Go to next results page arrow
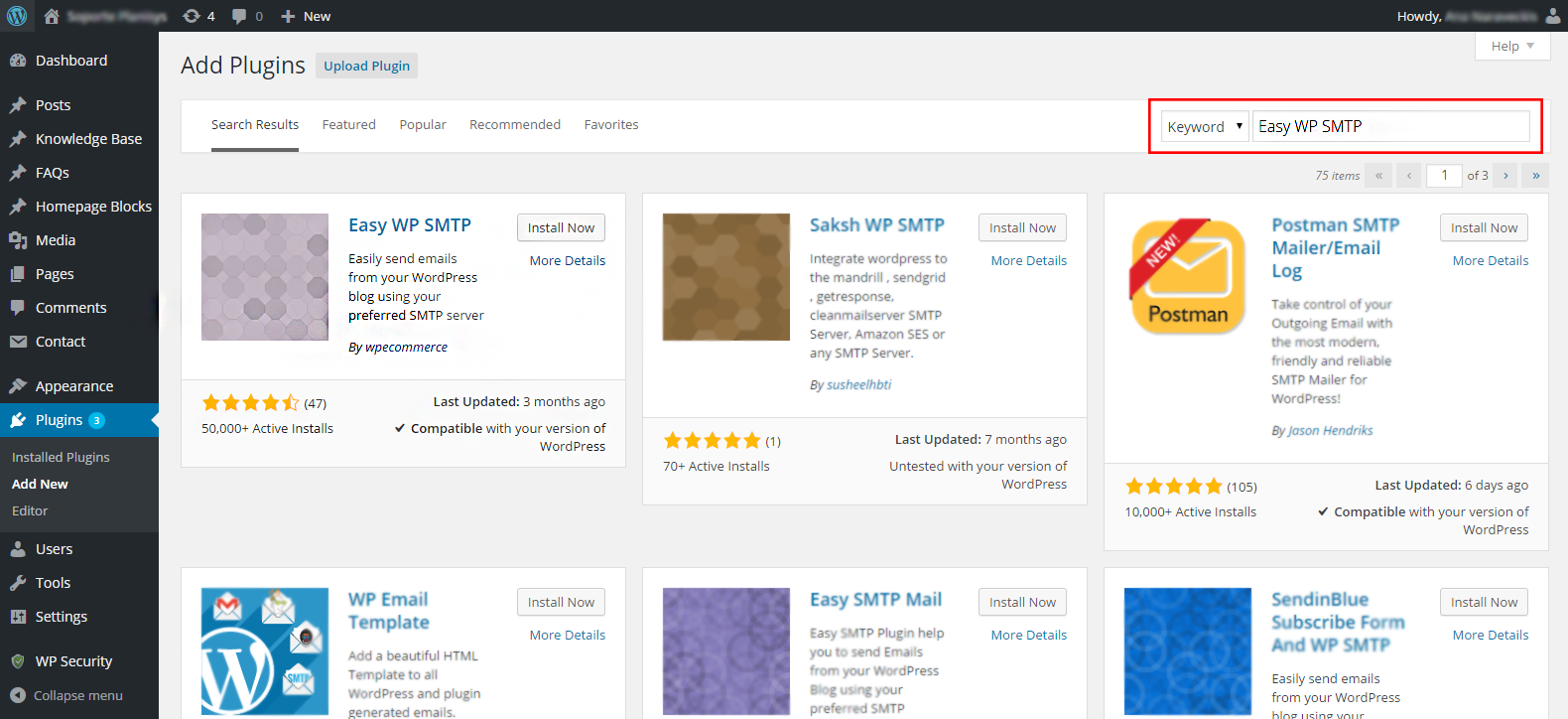 click(x=1505, y=176)
